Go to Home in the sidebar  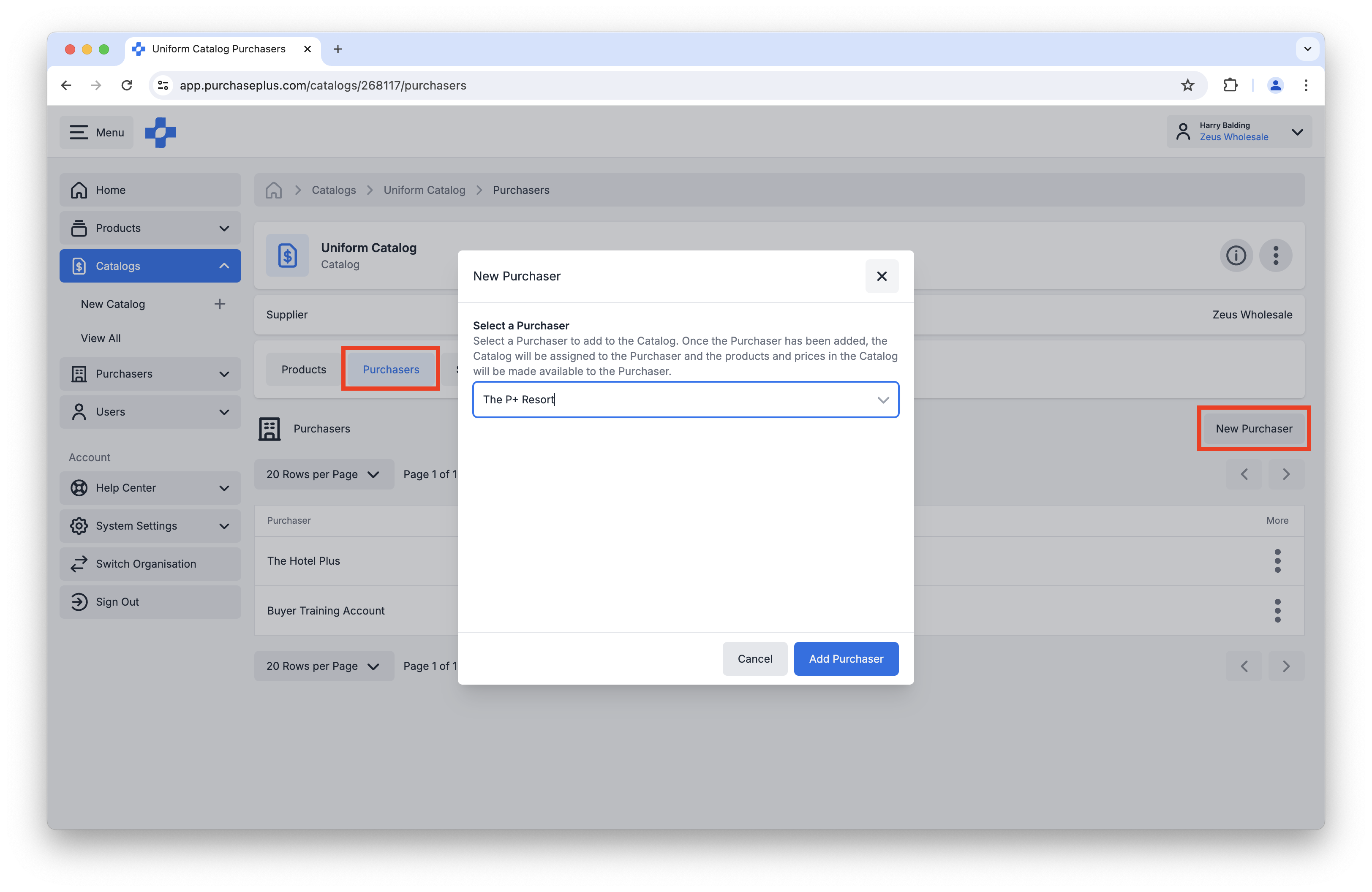coord(150,190)
